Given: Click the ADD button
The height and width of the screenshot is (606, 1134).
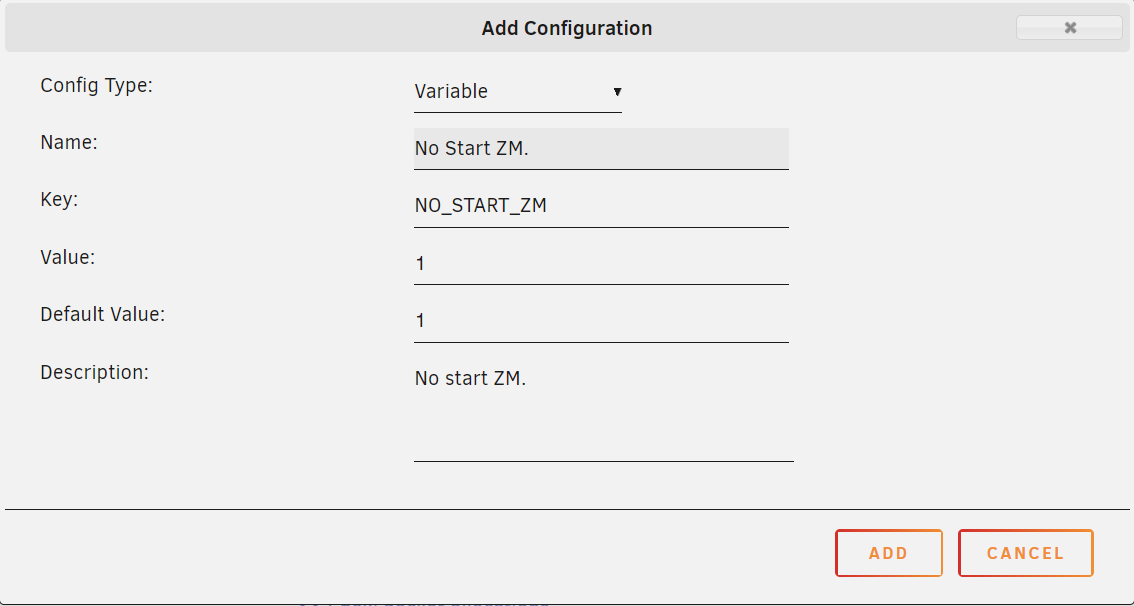Looking at the screenshot, I should point(889,553).
